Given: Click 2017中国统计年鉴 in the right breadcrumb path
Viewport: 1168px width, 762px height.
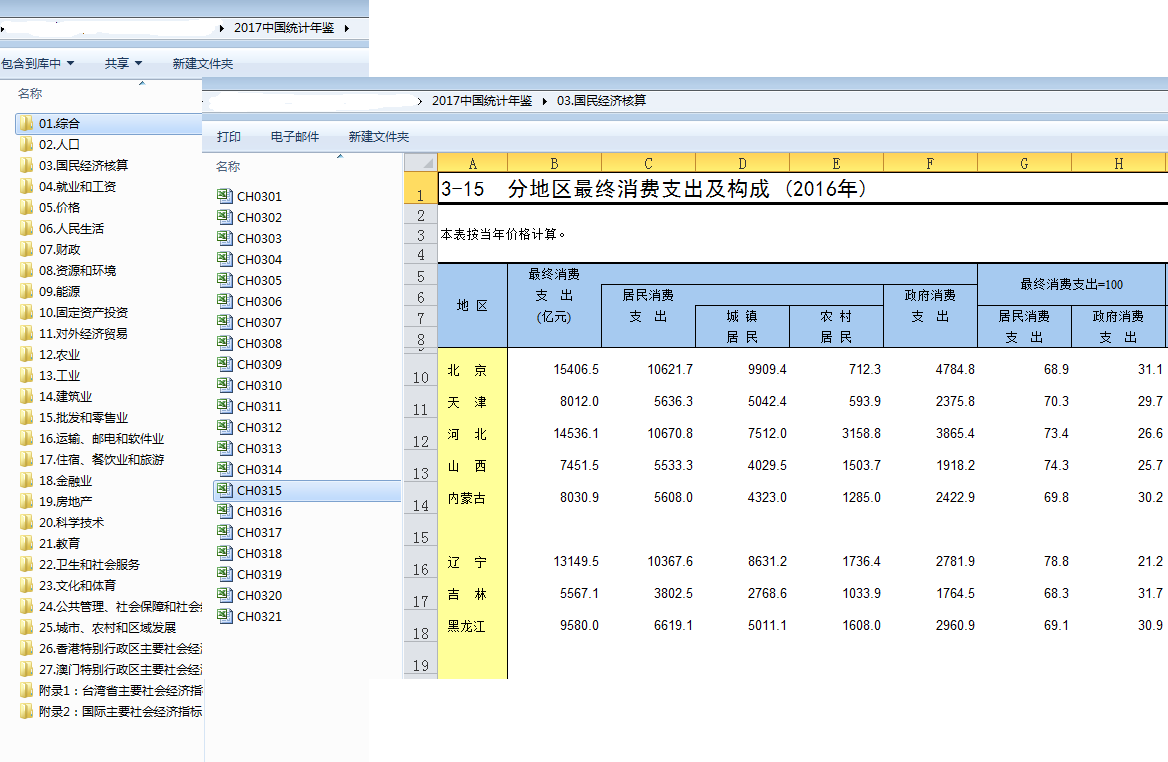Looking at the screenshot, I should 481,101.
